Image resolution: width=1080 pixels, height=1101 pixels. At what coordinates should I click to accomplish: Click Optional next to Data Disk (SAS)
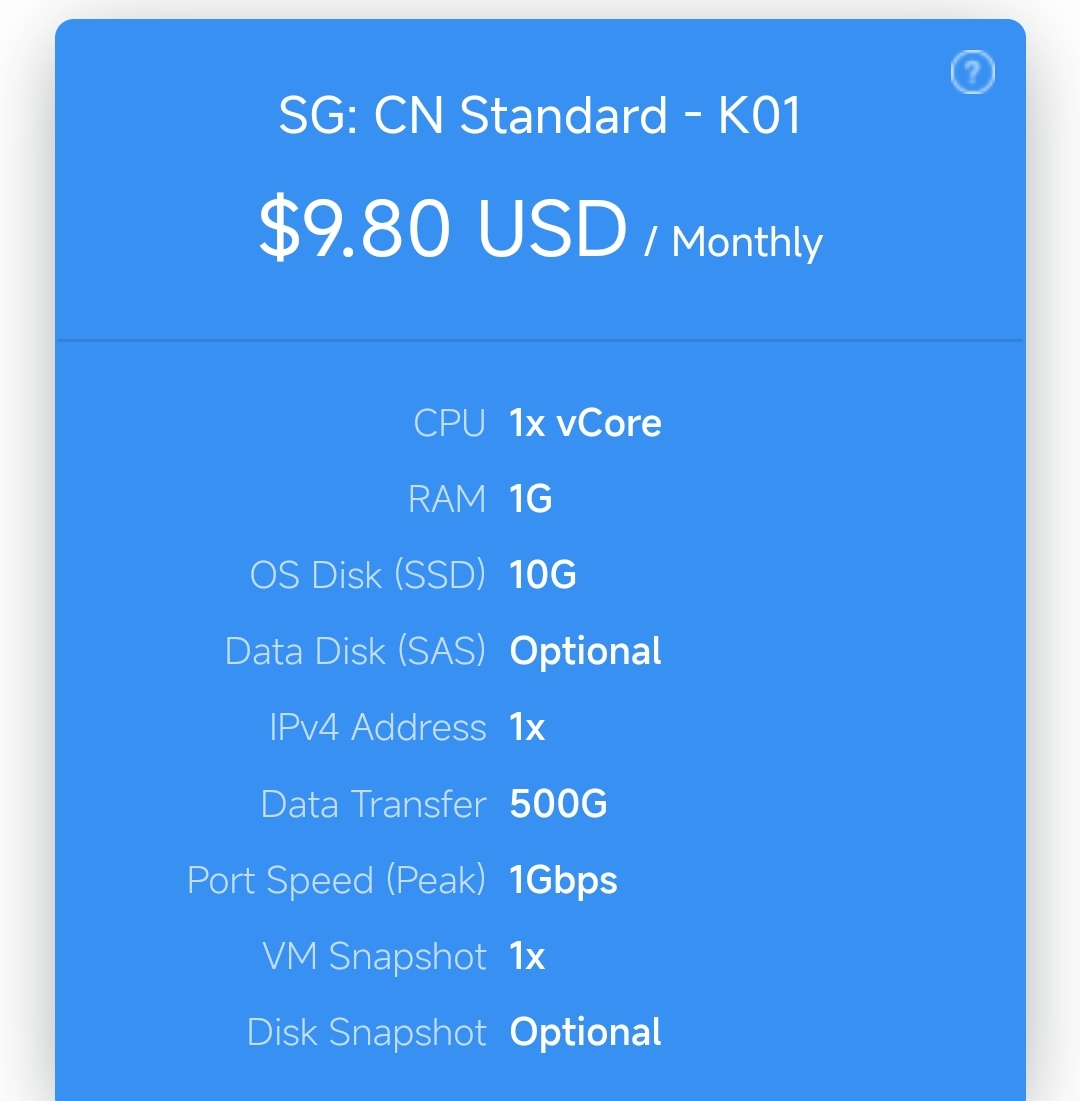tap(585, 651)
